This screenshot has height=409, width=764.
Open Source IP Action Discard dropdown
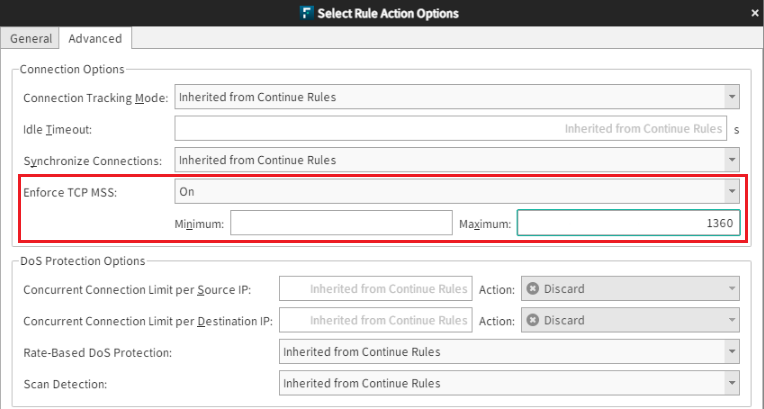click(630, 289)
